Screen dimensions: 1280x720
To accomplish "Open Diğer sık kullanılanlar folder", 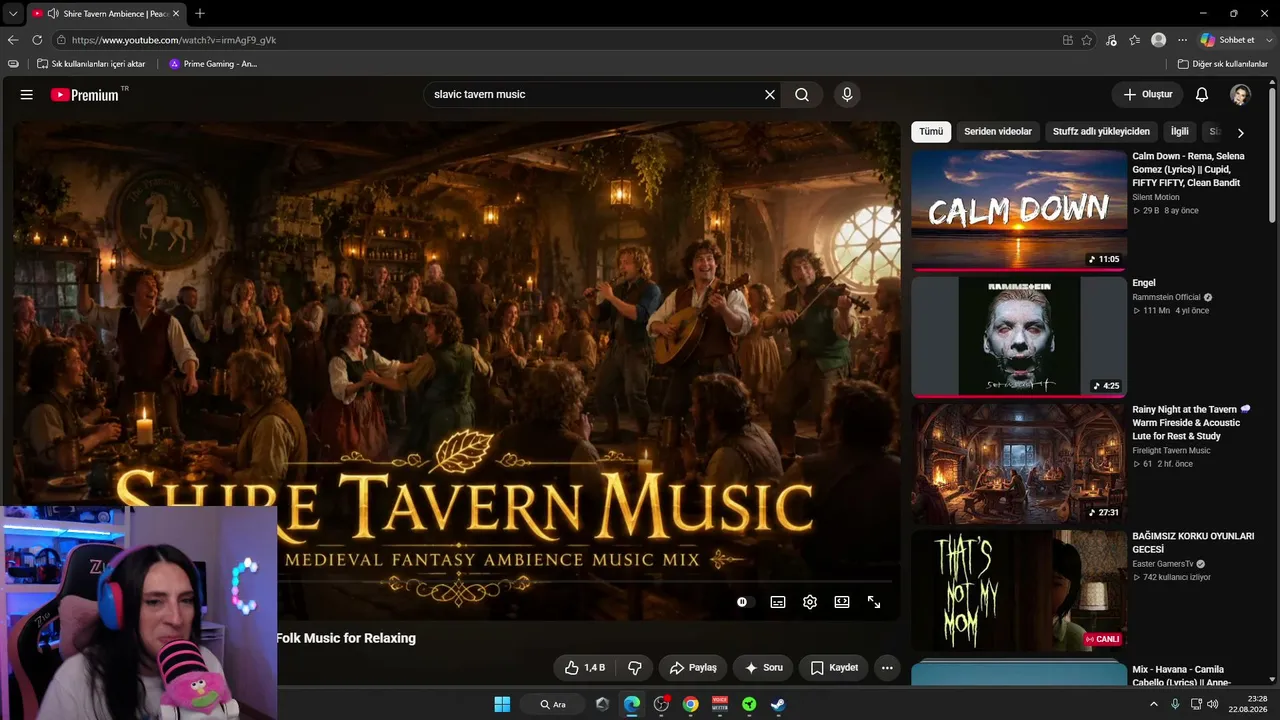I will [1222, 64].
